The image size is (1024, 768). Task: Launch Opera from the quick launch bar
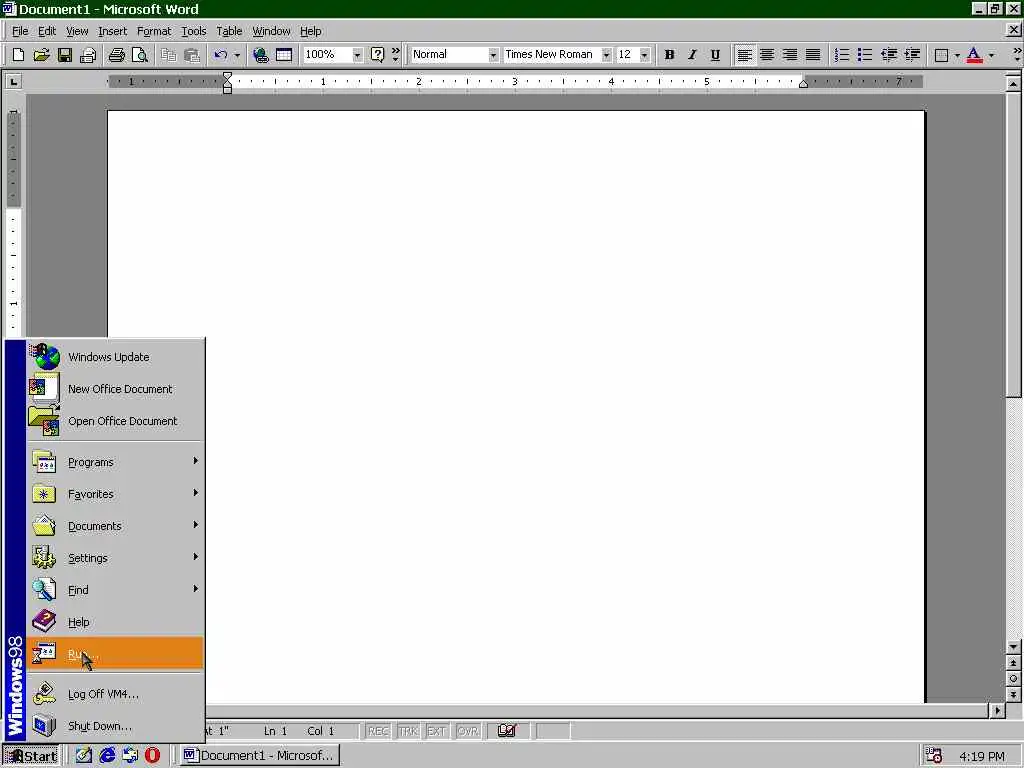pos(152,756)
